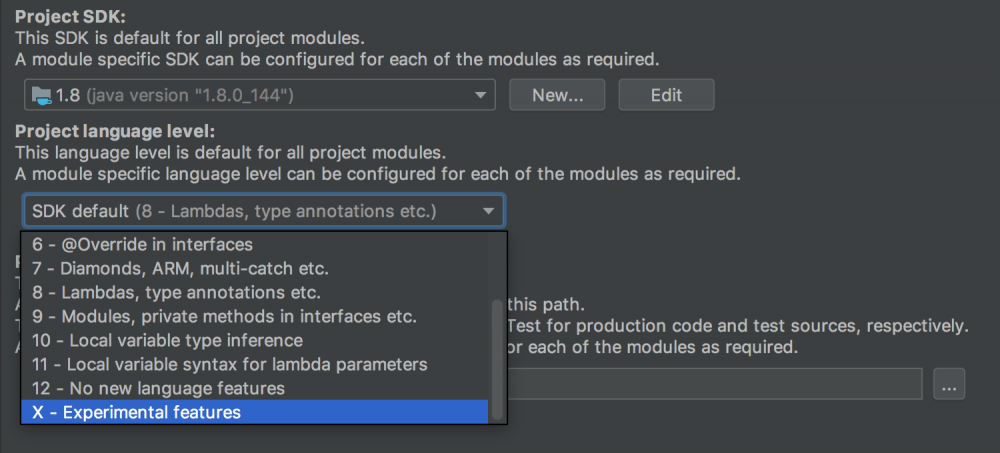Click scrollbar track above the thumb

[498, 265]
